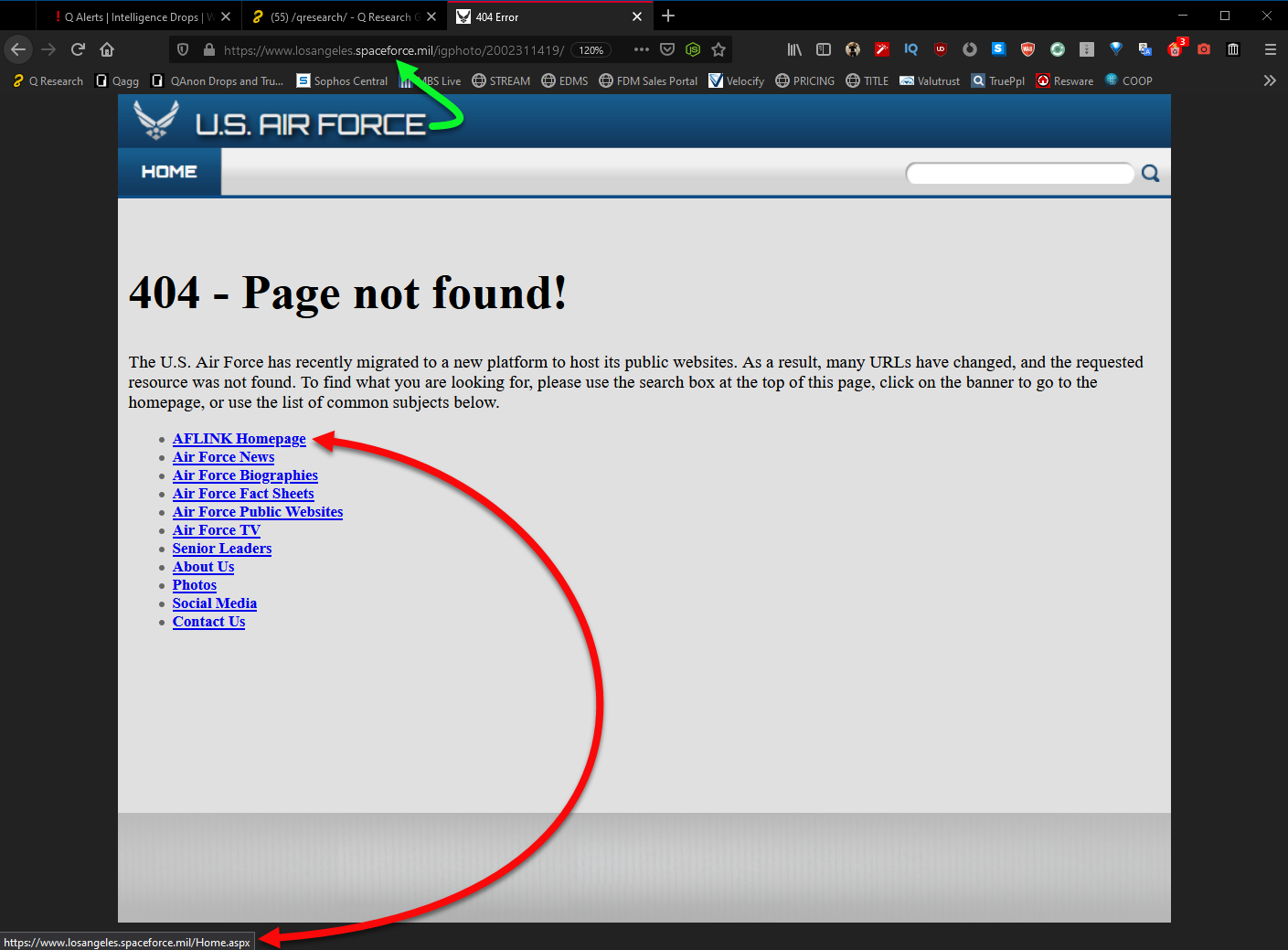This screenshot has height=950, width=1288.
Task: Open PRICING bookmark
Action: pyautogui.click(x=805, y=80)
